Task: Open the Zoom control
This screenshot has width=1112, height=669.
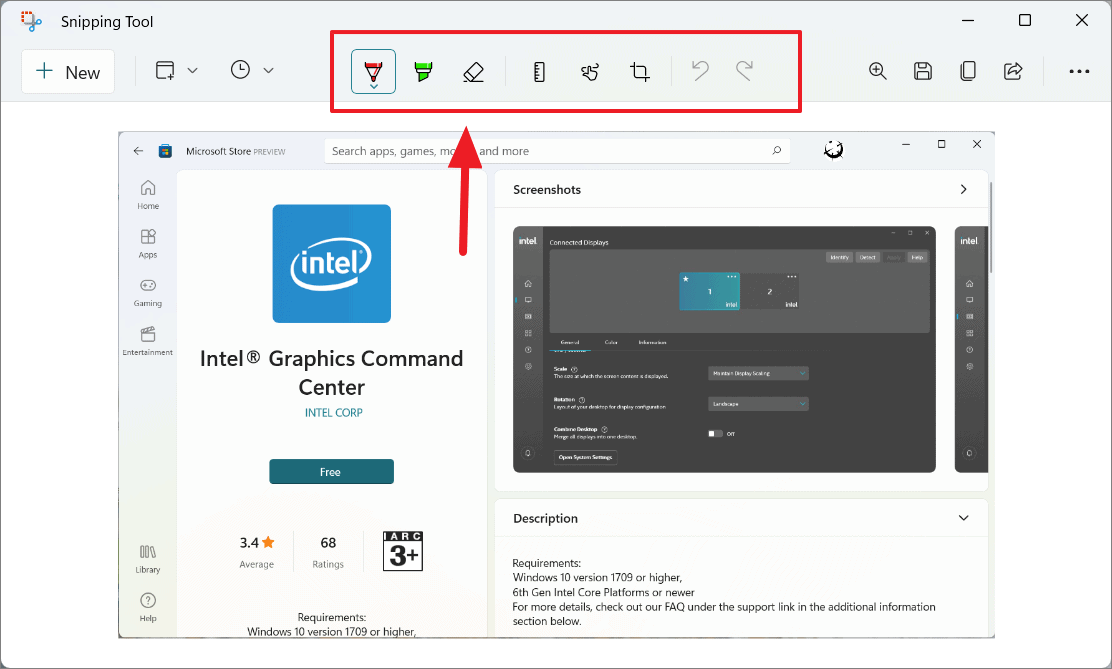Action: tap(878, 71)
